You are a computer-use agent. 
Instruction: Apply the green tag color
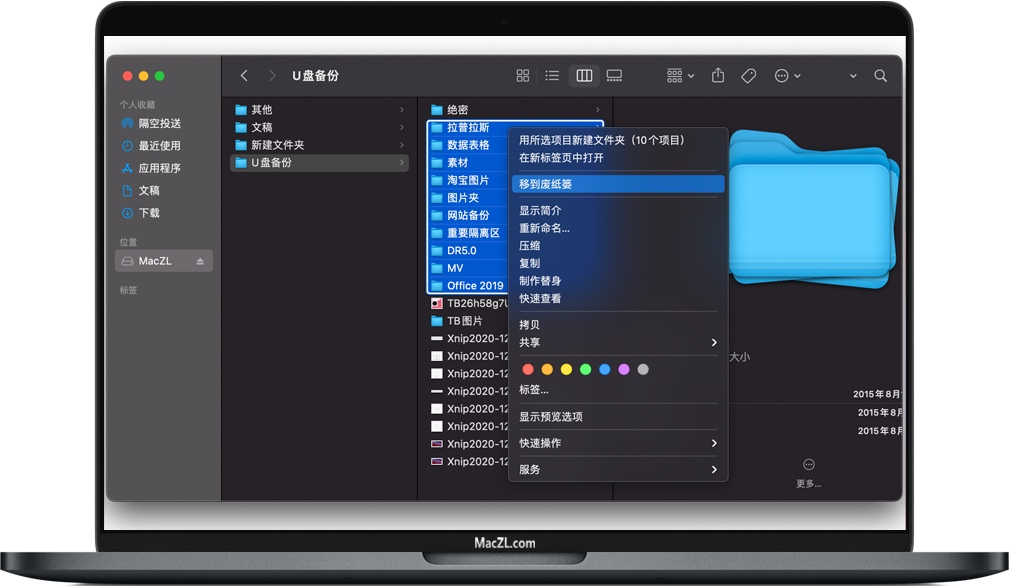click(586, 369)
